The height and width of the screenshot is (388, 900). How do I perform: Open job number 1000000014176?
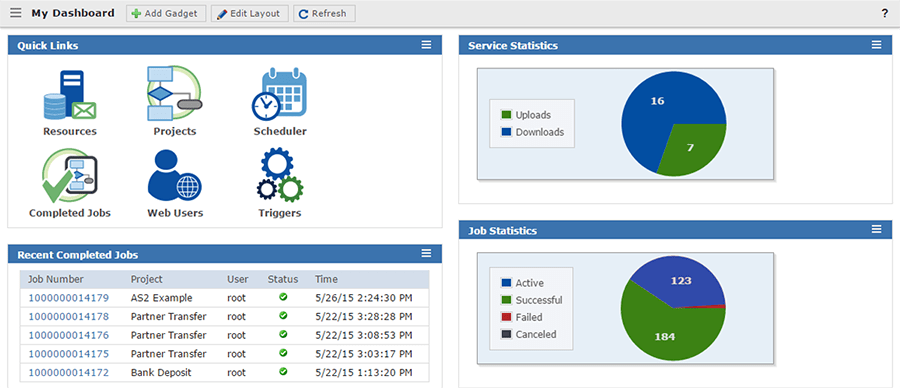[x=68, y=335]
